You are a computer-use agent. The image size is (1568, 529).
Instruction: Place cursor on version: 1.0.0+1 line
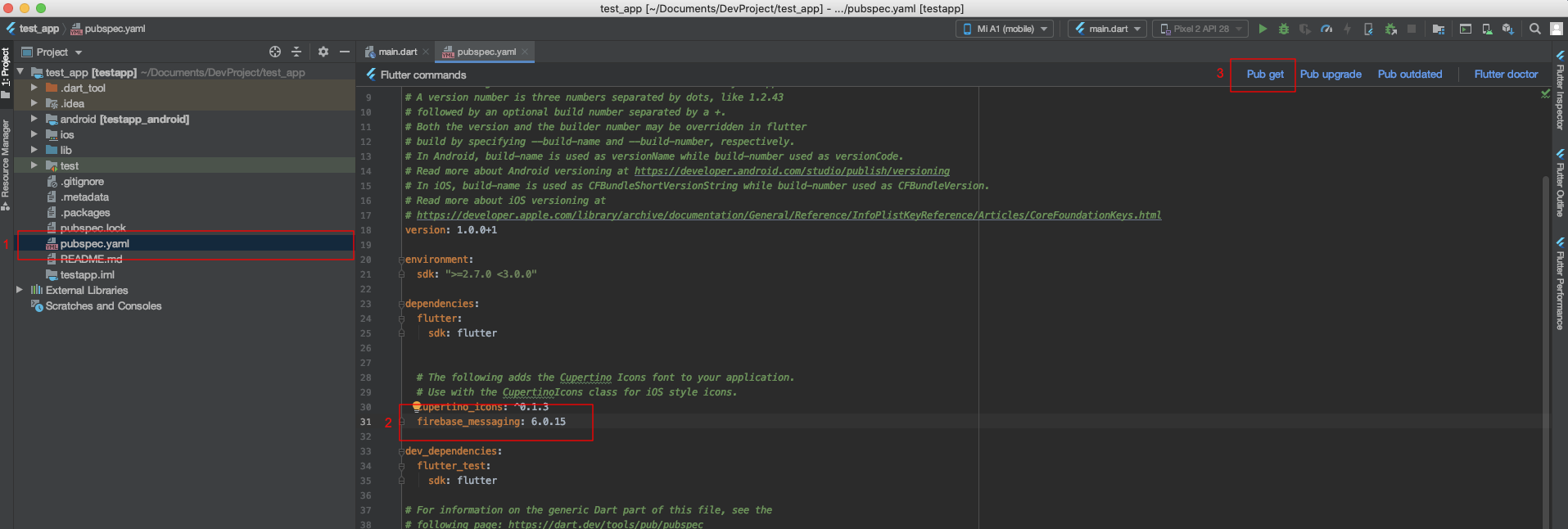point(451,230)
